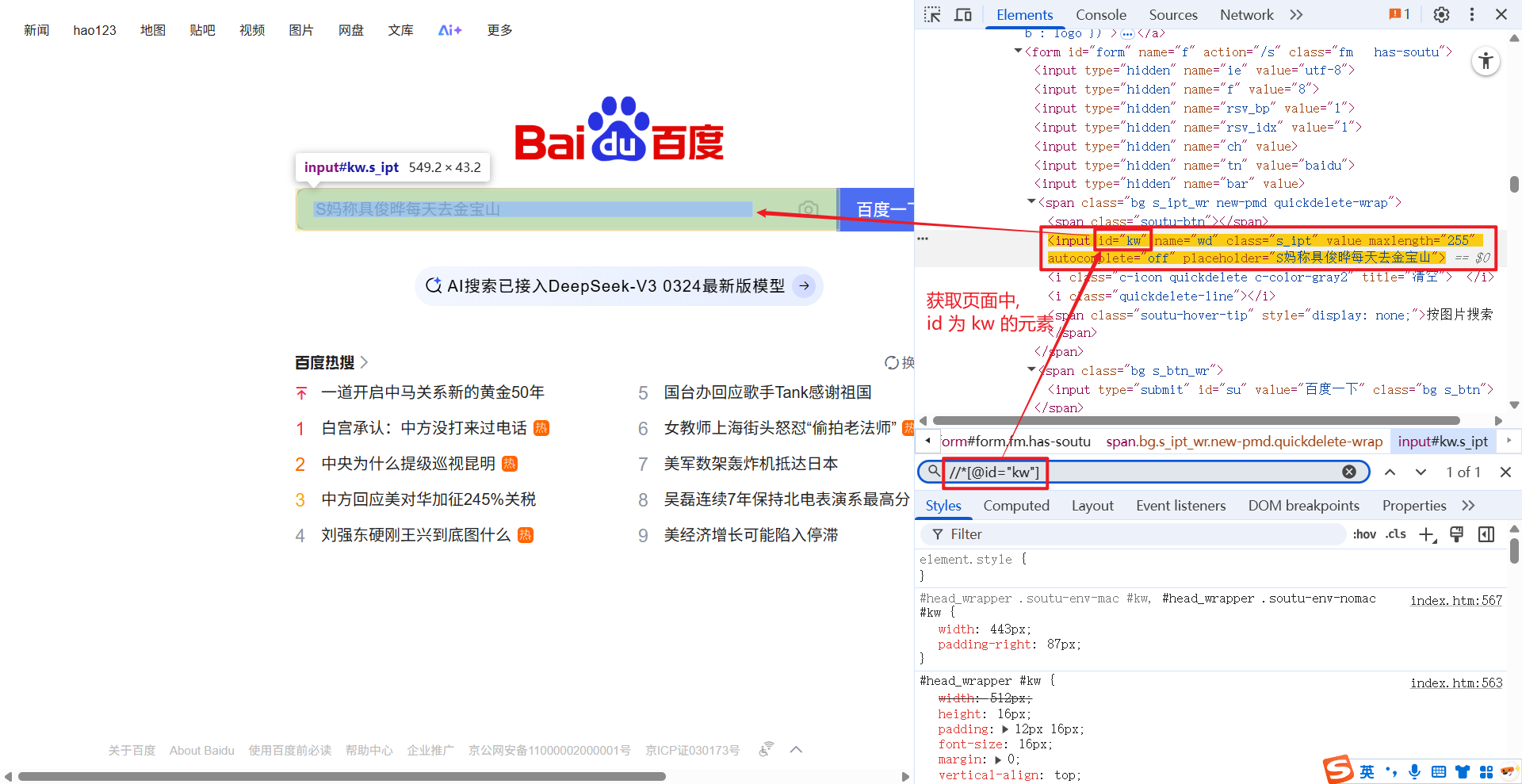Open the hao123 link

pos(94,30)
